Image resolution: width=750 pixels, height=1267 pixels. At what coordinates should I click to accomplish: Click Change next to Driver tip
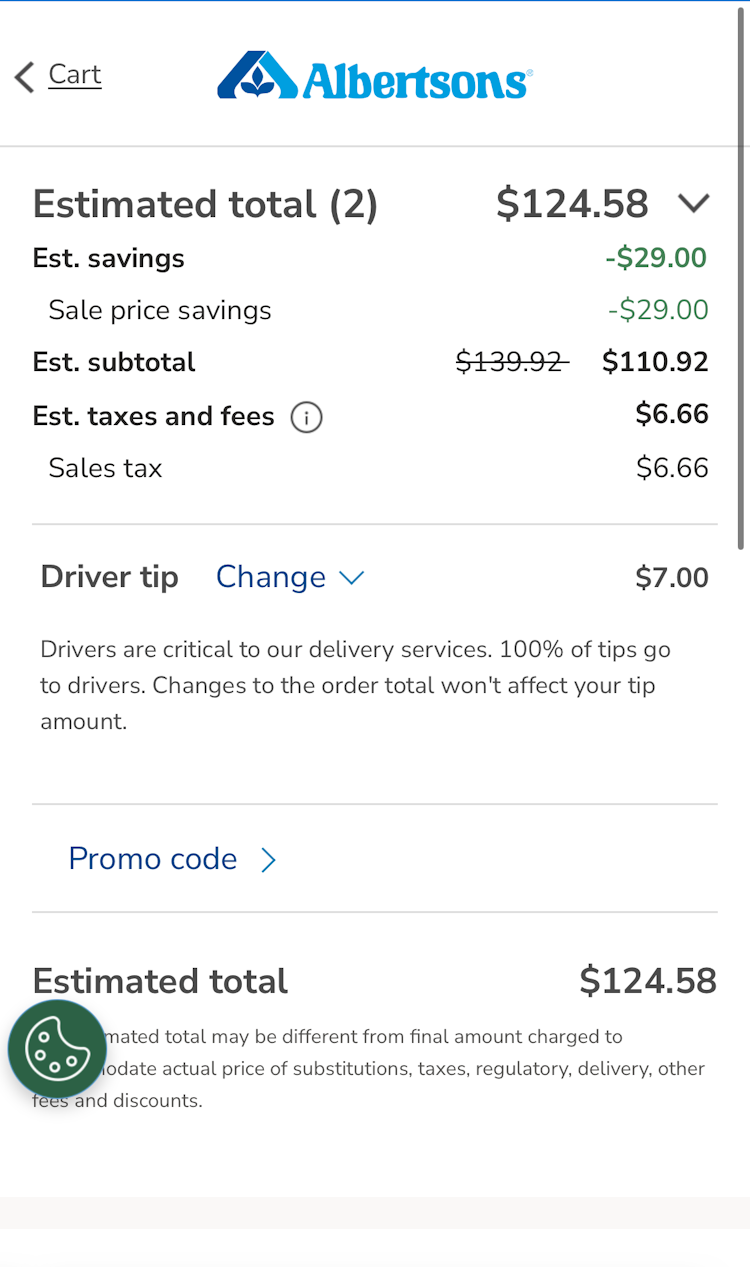point(271,577)
